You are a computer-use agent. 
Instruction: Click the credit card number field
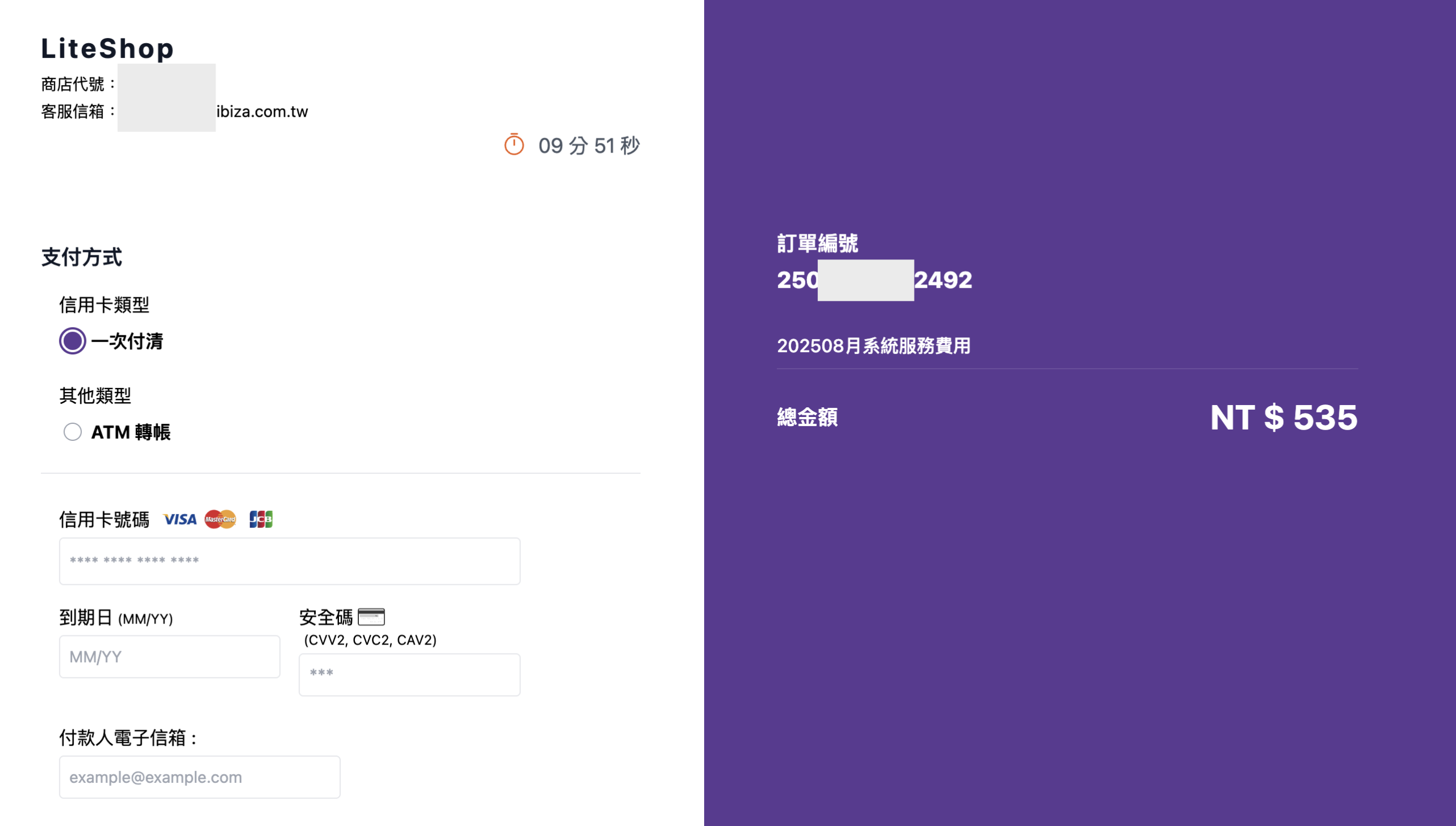point(289,561)
